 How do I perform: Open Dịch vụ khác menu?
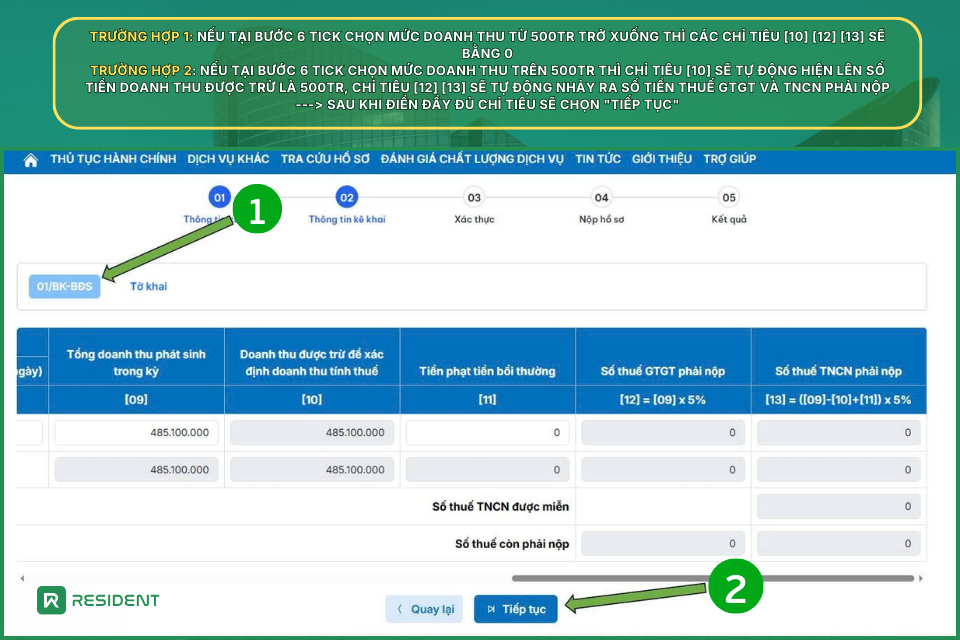[x=228, y=159]
